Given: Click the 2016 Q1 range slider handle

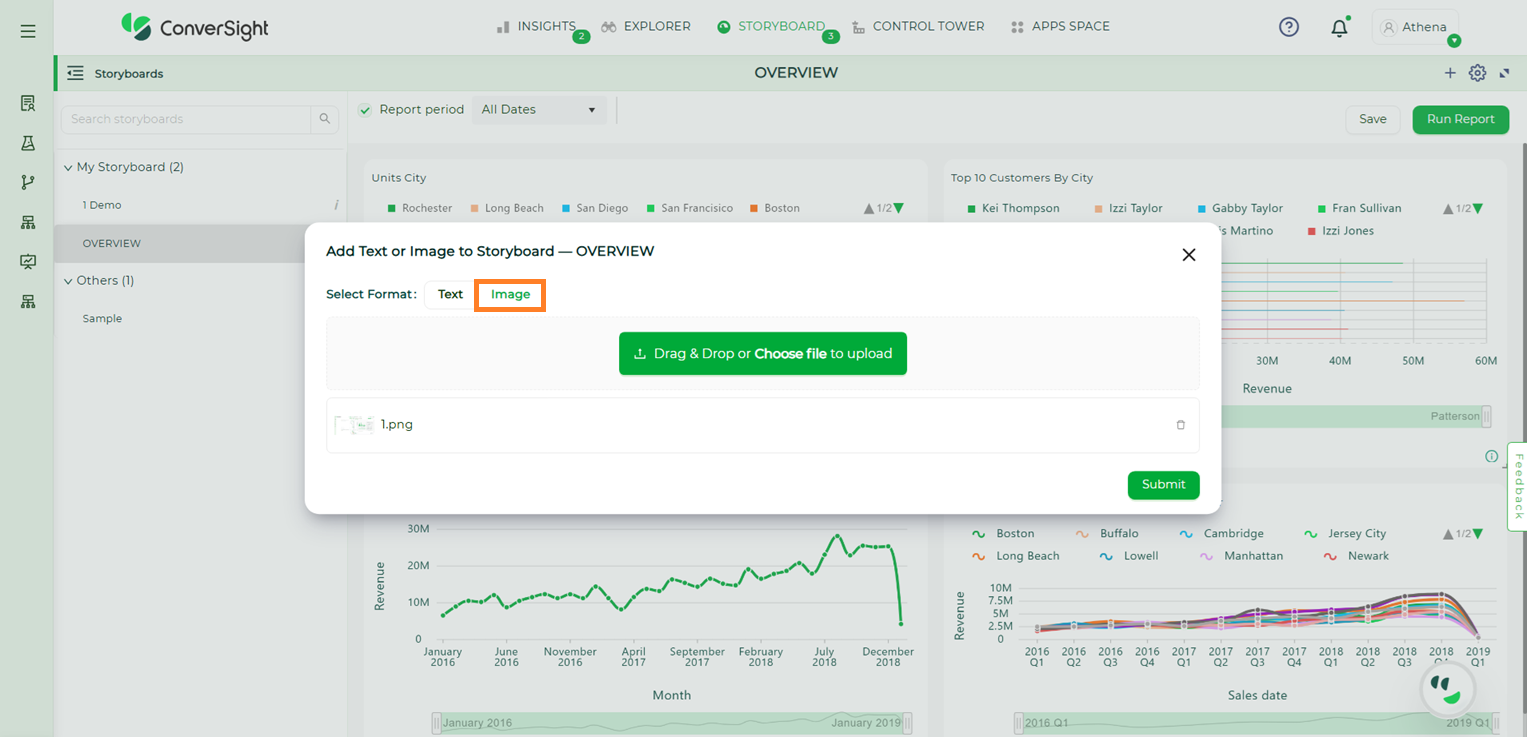Looking at the screenshot, I should tap(1019, 723).
